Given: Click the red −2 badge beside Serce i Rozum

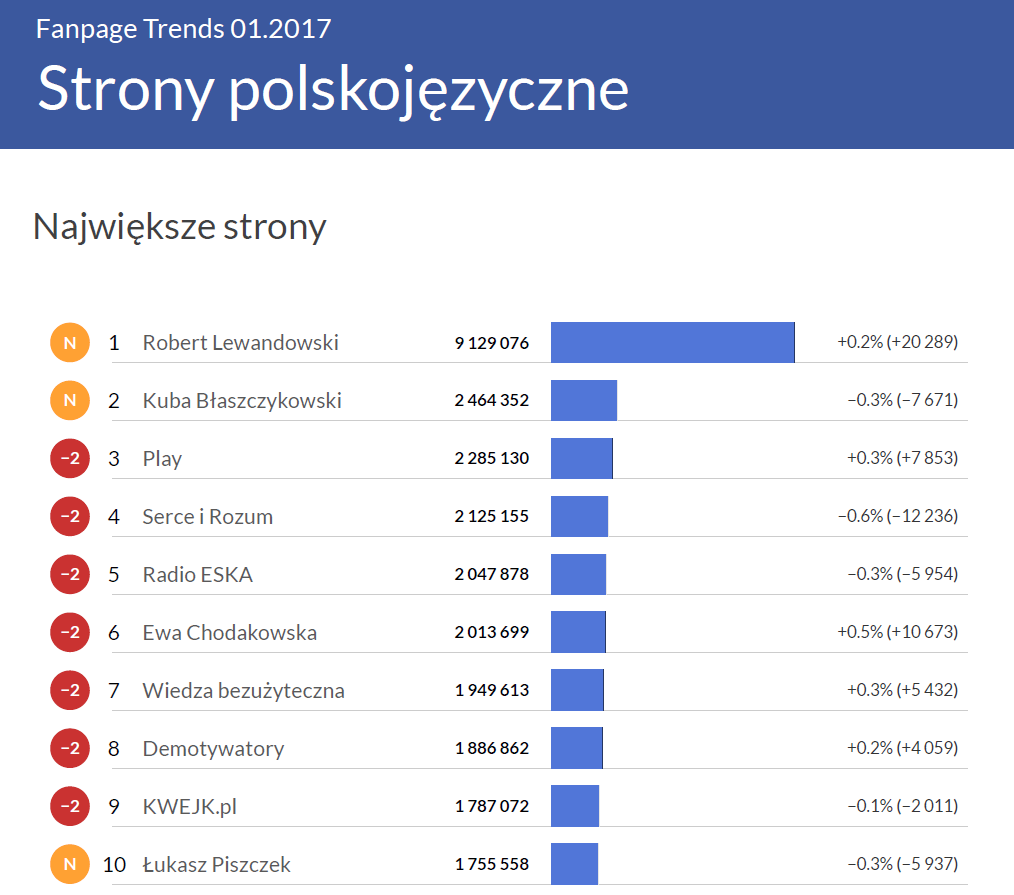Looking at the screenshot, I should coord(69,517).
